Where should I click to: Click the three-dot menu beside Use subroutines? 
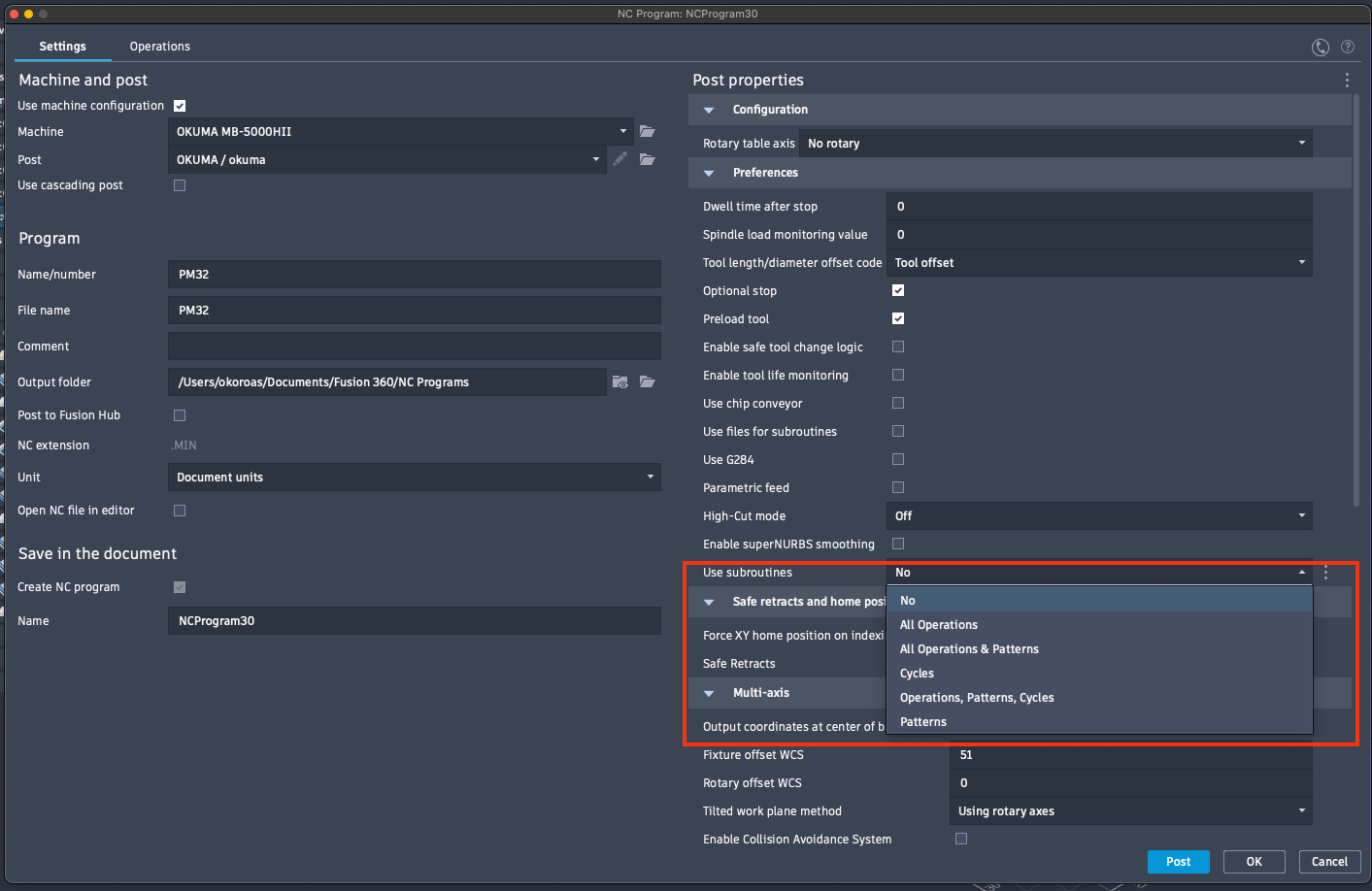click(x=1324, y=573)
